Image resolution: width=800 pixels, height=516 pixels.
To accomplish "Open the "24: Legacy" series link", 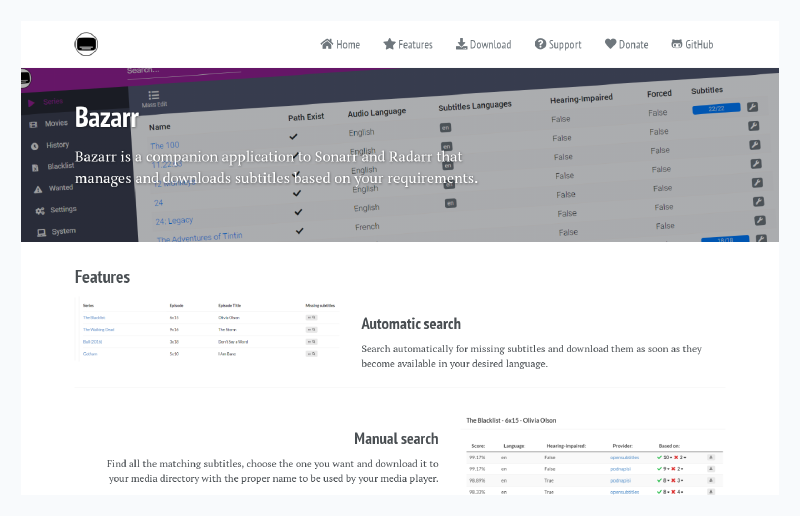I will [x=173, y=220].
